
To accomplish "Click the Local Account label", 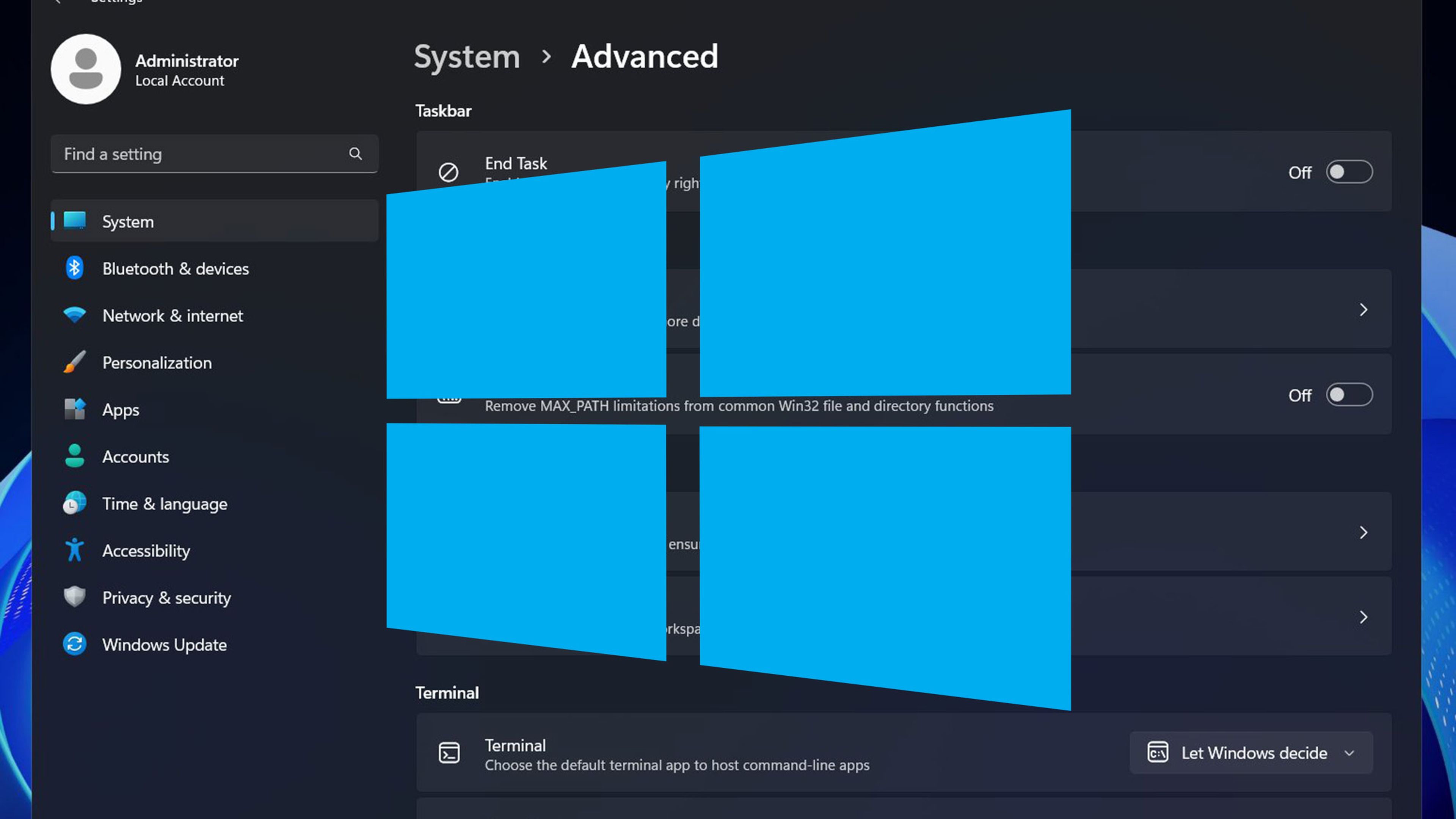I will tap(179, 80).
